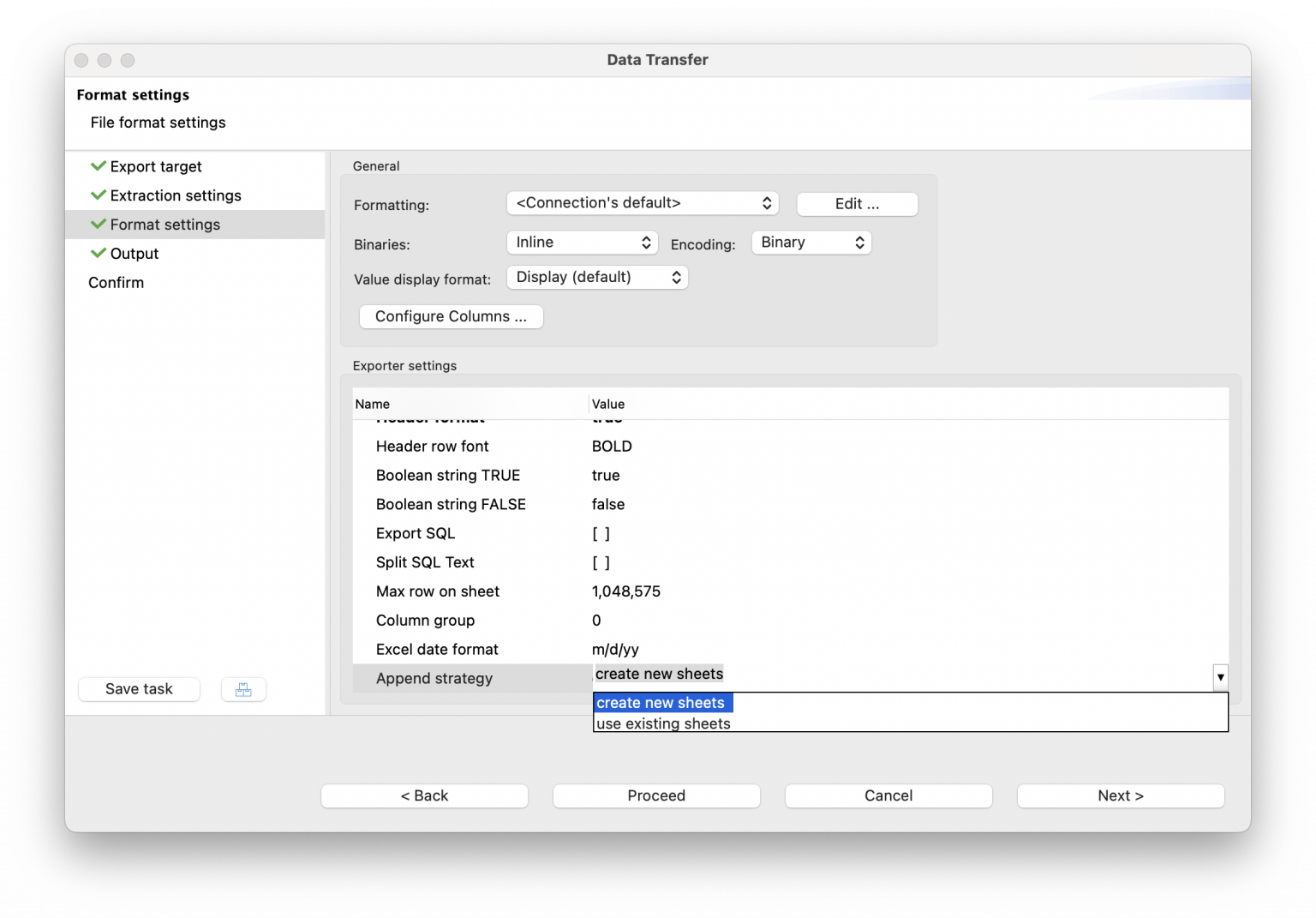1316x918 pixels.
Task: Click the Next > button
Action: click(x=1120, y=795)
